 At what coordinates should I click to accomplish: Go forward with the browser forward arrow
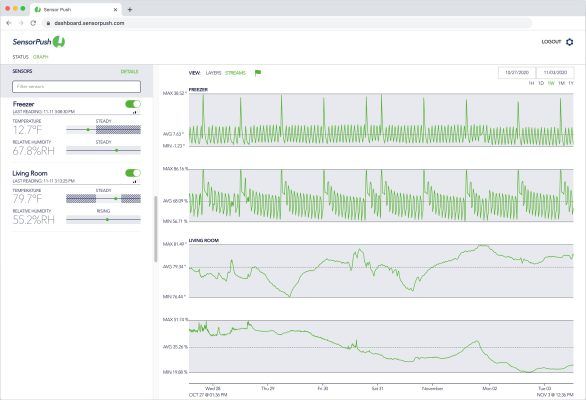pos(21,23)
